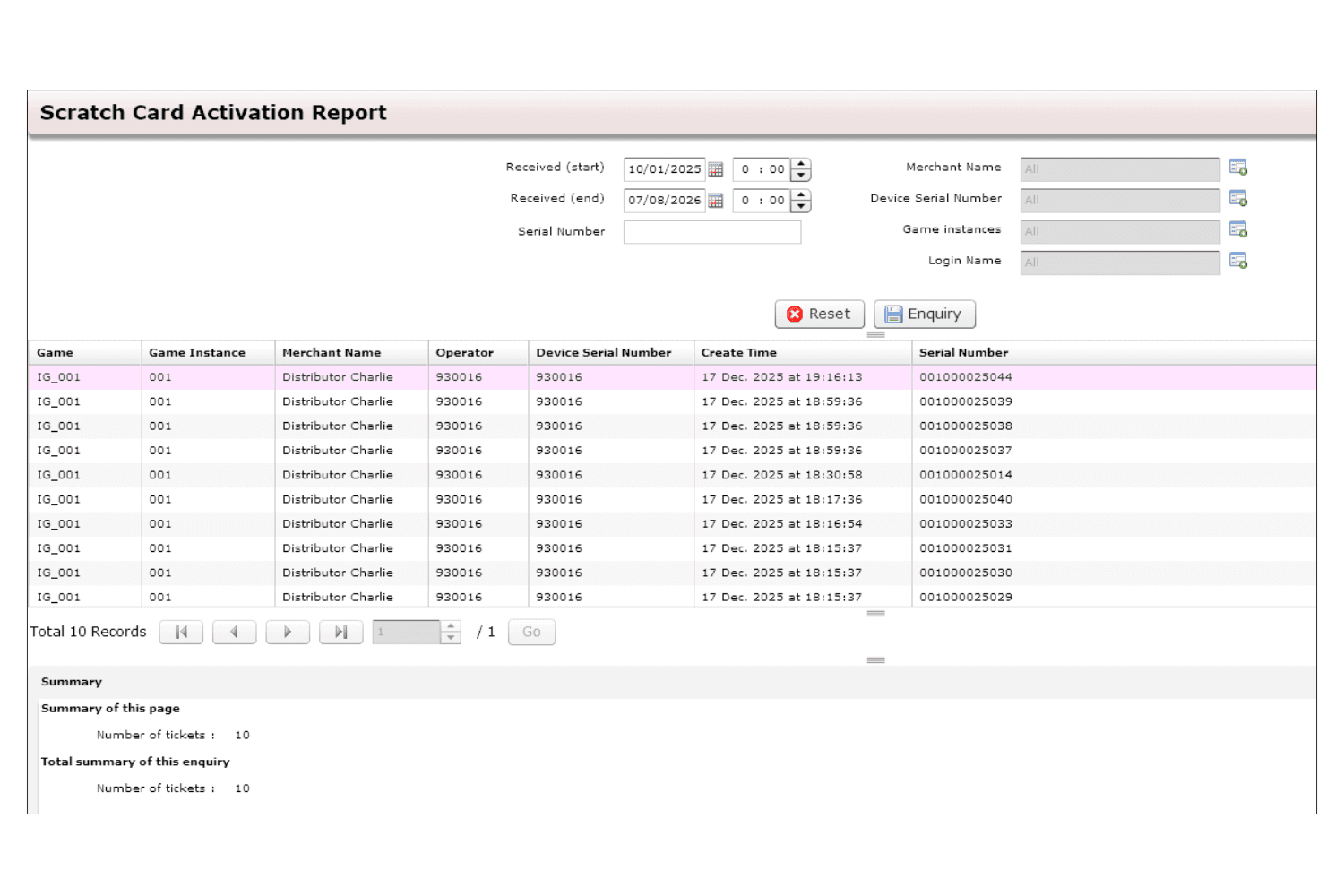Click the Merchant Name All field
The width and height of the screenshot is (1344, 896).
tap(1120, 169)
